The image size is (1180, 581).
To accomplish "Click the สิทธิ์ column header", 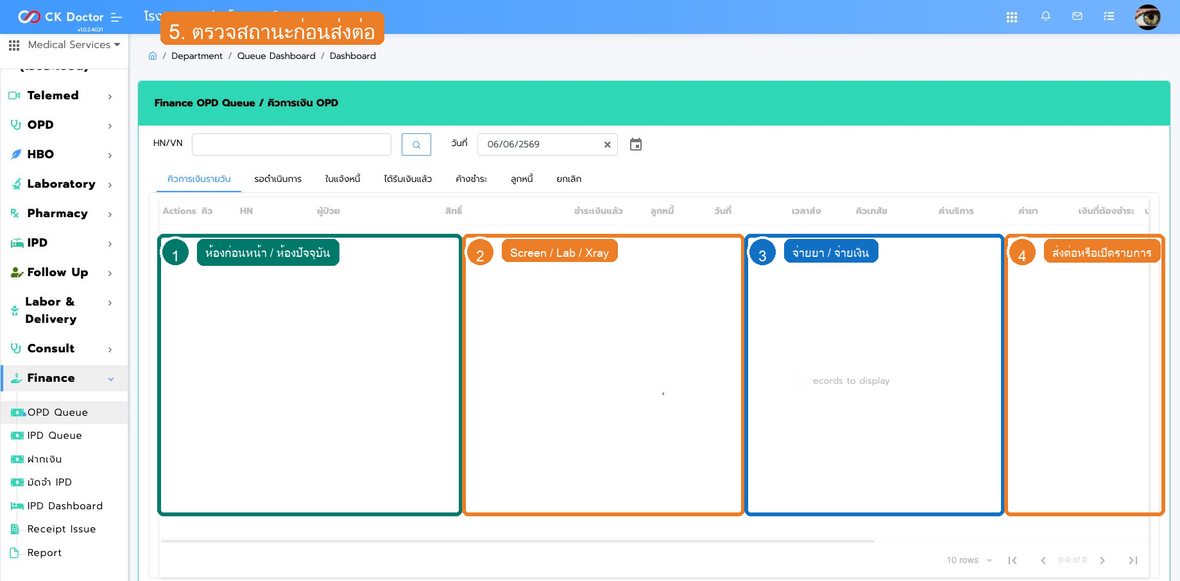I will click(x=453, y=211).
